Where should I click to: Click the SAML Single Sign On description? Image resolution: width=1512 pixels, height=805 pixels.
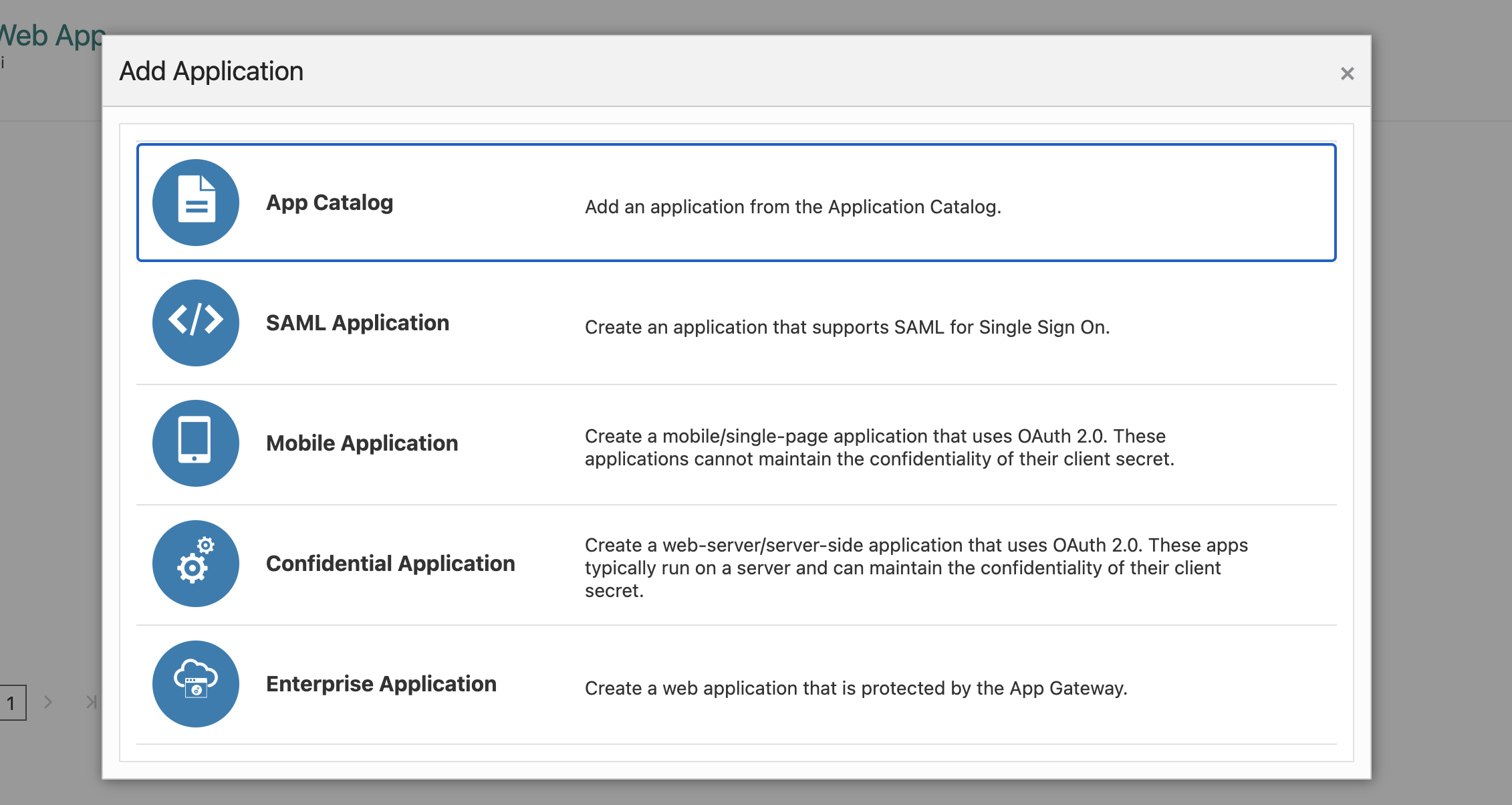tap(847, 328)
